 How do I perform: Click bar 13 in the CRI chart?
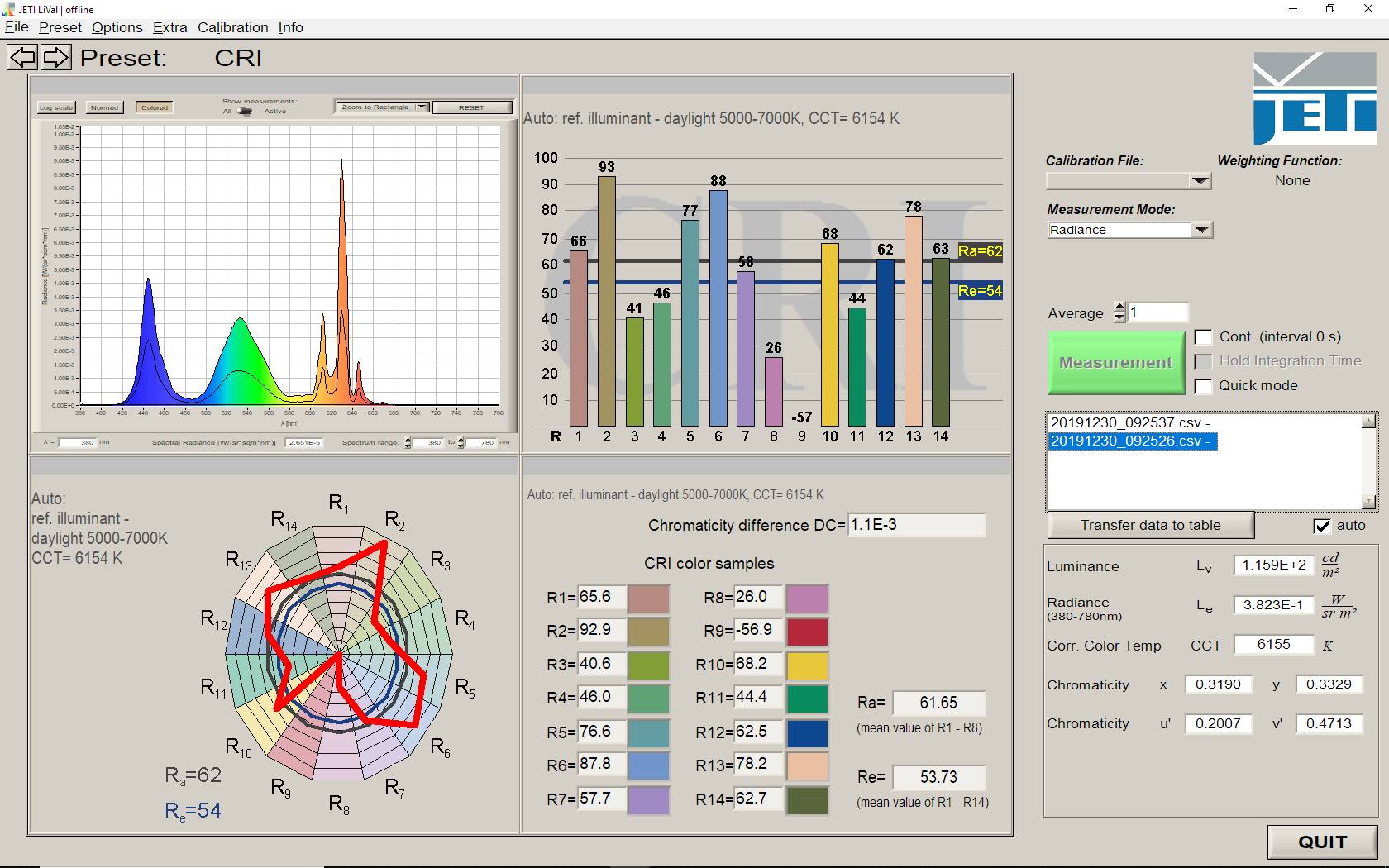click(x=914, y=321)
